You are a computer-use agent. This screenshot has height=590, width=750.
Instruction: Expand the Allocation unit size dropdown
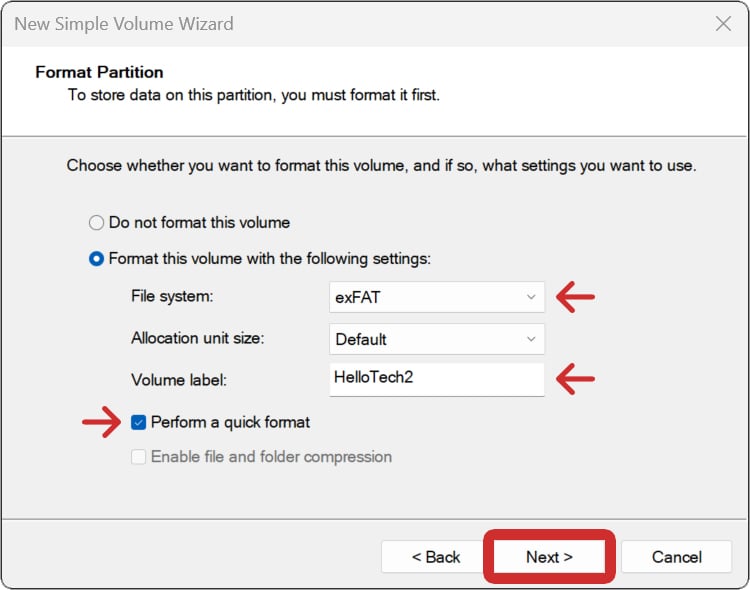[436, 339]
